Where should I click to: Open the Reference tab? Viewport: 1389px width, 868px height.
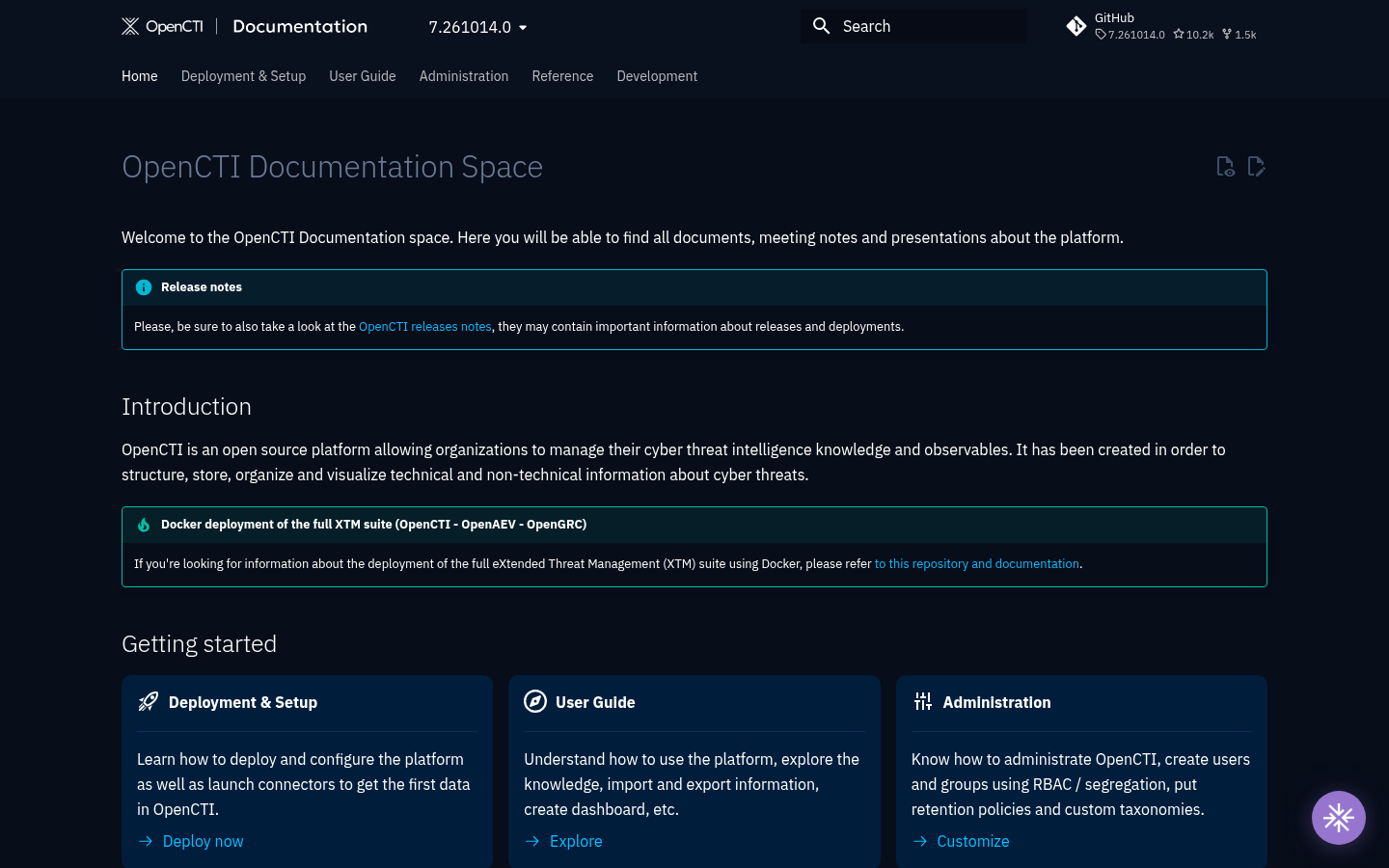pyautogui.click(x=562, y=76)
